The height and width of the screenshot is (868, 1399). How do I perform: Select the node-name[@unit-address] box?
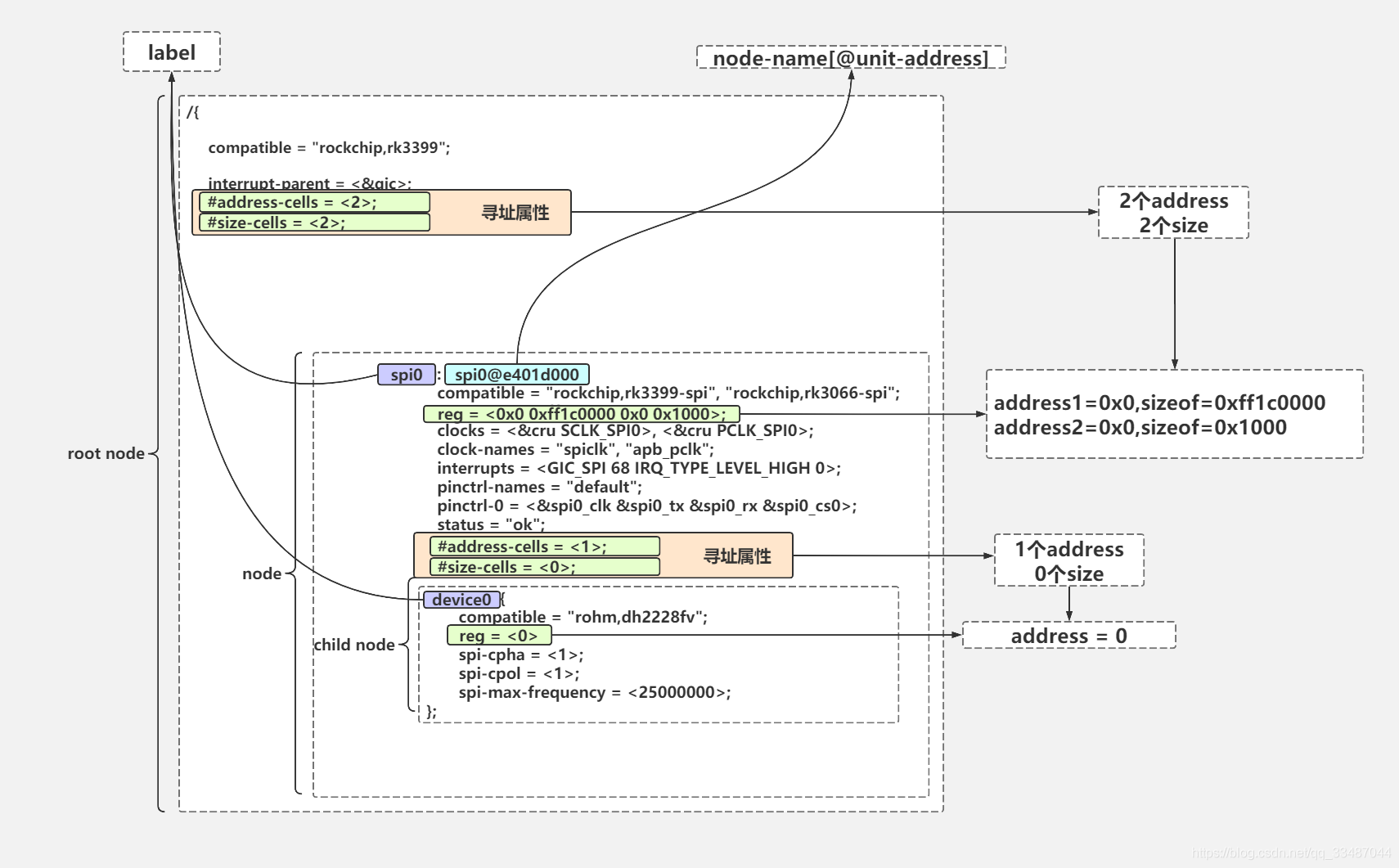pyautogui.click(x=851, y=58)
